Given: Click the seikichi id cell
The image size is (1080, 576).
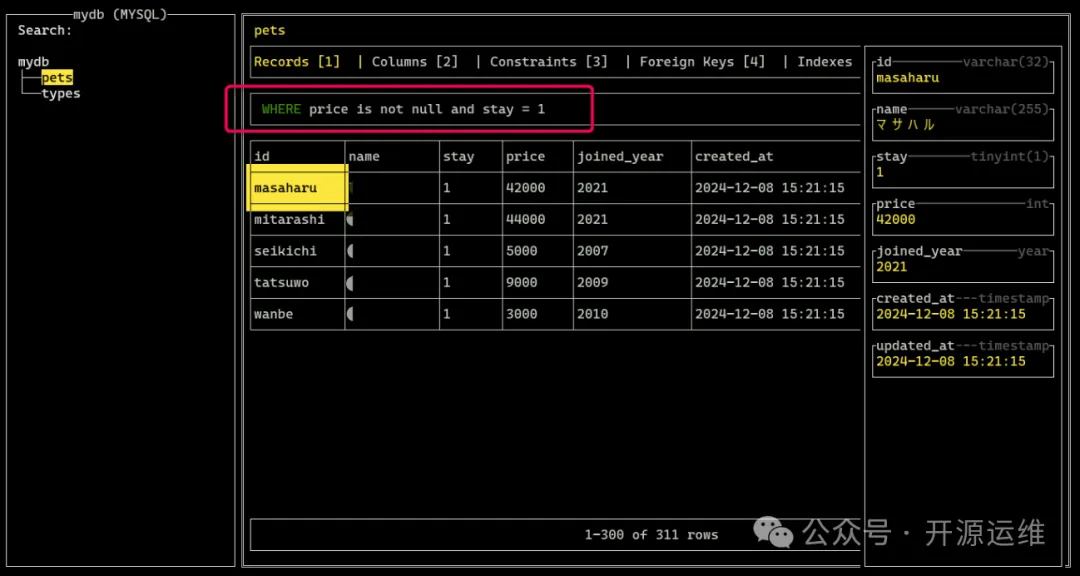Looking at the screenshot, I should pos(285,251).
